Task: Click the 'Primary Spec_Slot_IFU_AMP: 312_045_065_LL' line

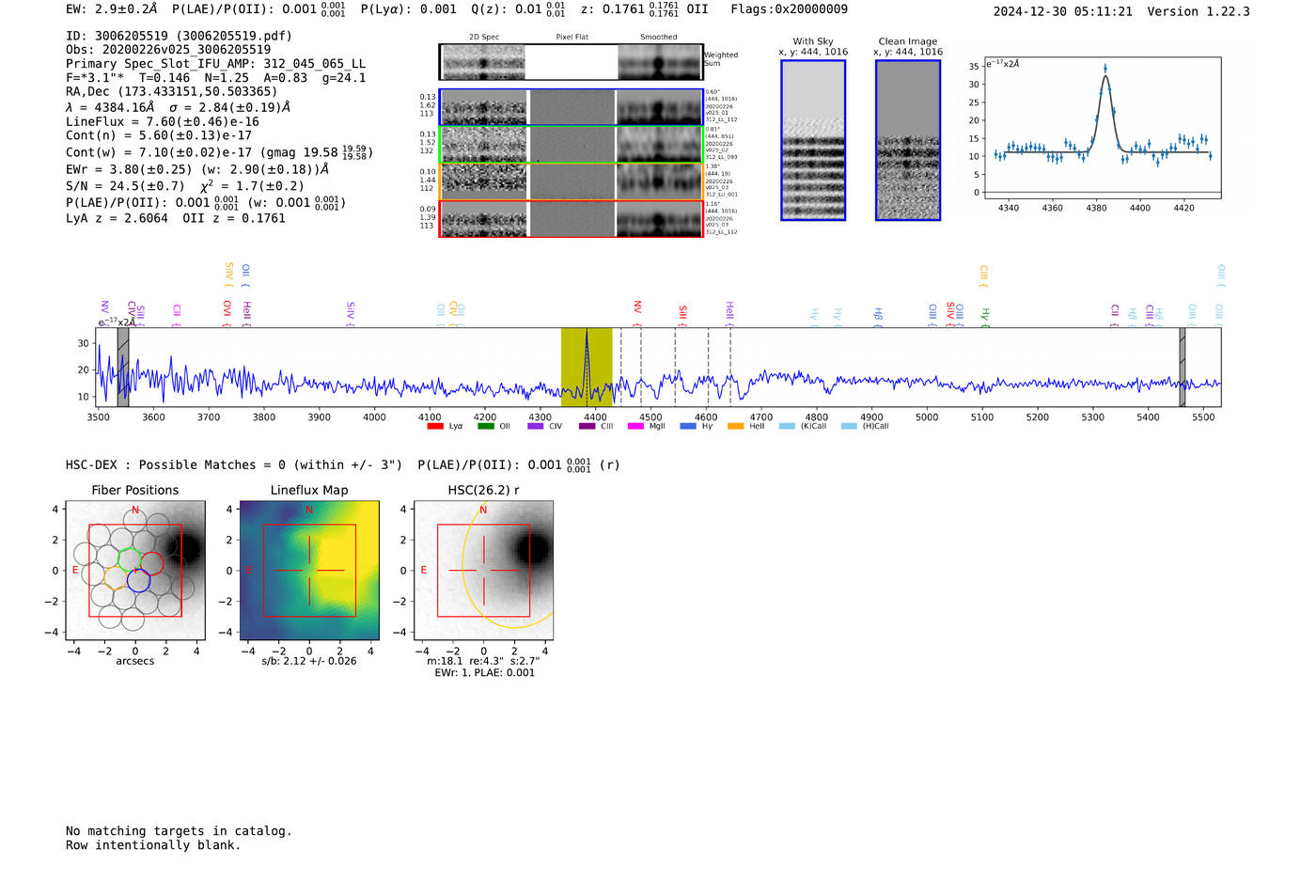Action: click(x=215, y=64)
